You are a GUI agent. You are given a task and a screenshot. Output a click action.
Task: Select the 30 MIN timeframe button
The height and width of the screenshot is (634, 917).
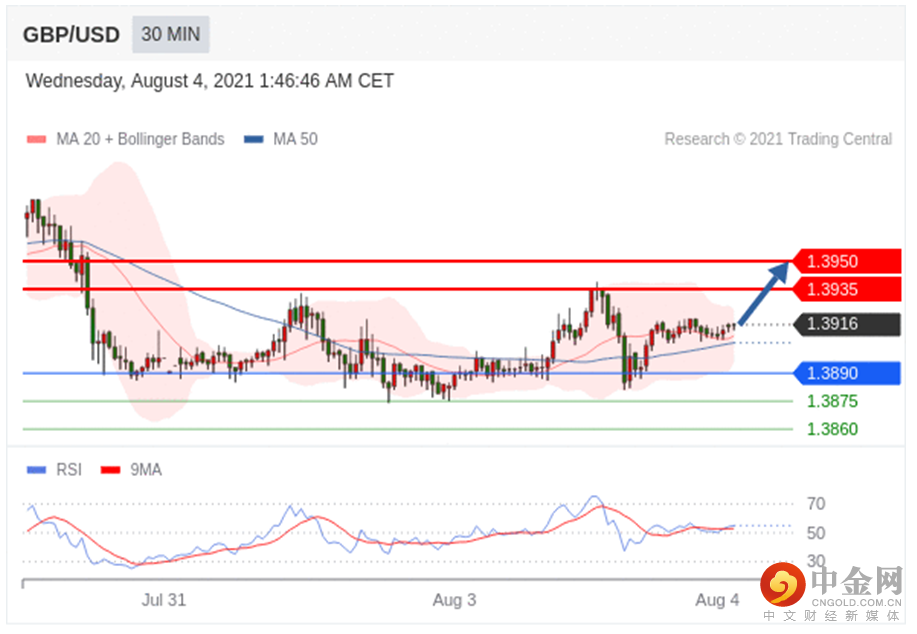coord(171,35)
